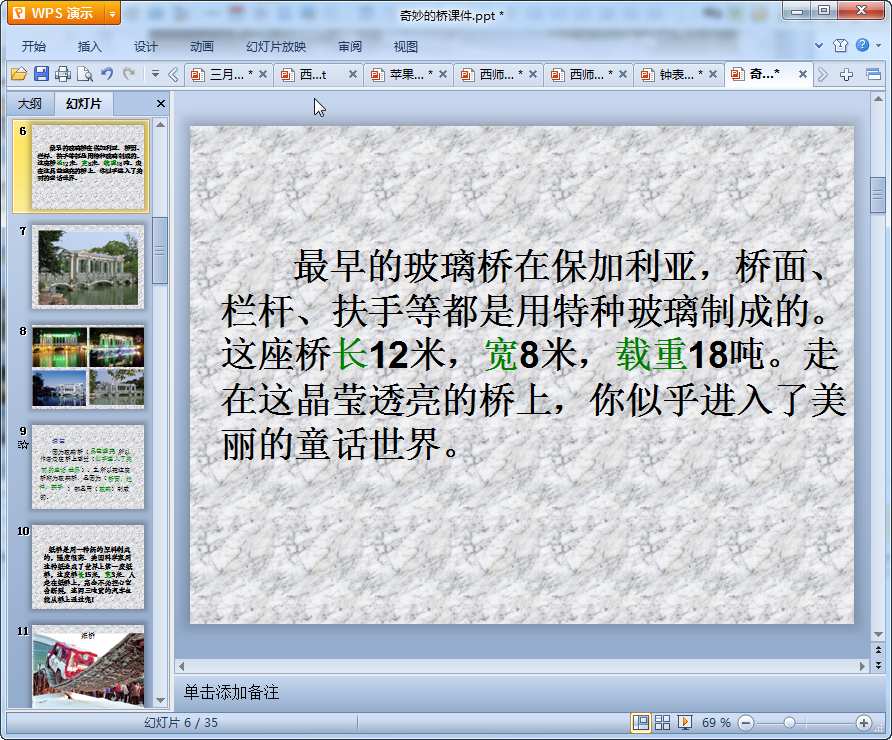Click the Print icon
The width and height of the screenshot is (892, 740).
pyautogui.click(x=63, y=74)
